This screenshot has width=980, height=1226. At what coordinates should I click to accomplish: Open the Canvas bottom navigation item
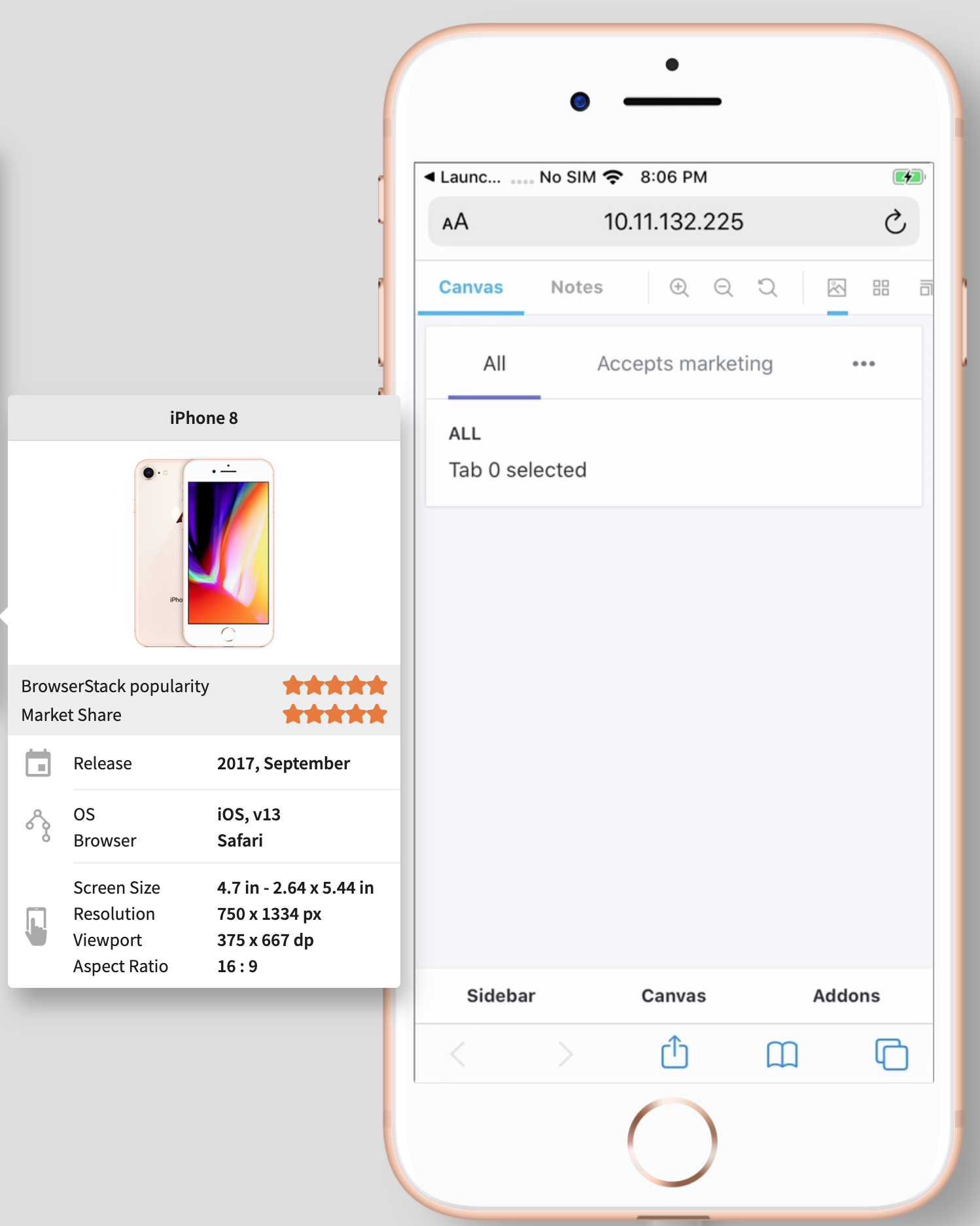pyautogui.click(x=674, y=996)
